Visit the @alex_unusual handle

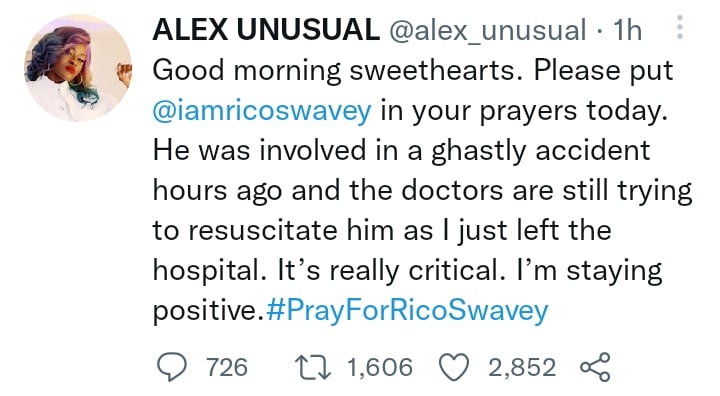488,30
